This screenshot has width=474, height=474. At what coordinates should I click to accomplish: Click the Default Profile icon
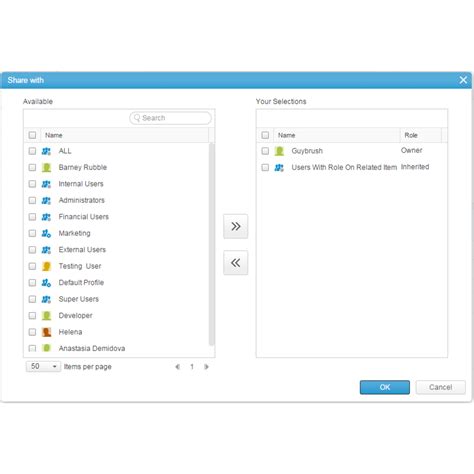pos(46,283)
